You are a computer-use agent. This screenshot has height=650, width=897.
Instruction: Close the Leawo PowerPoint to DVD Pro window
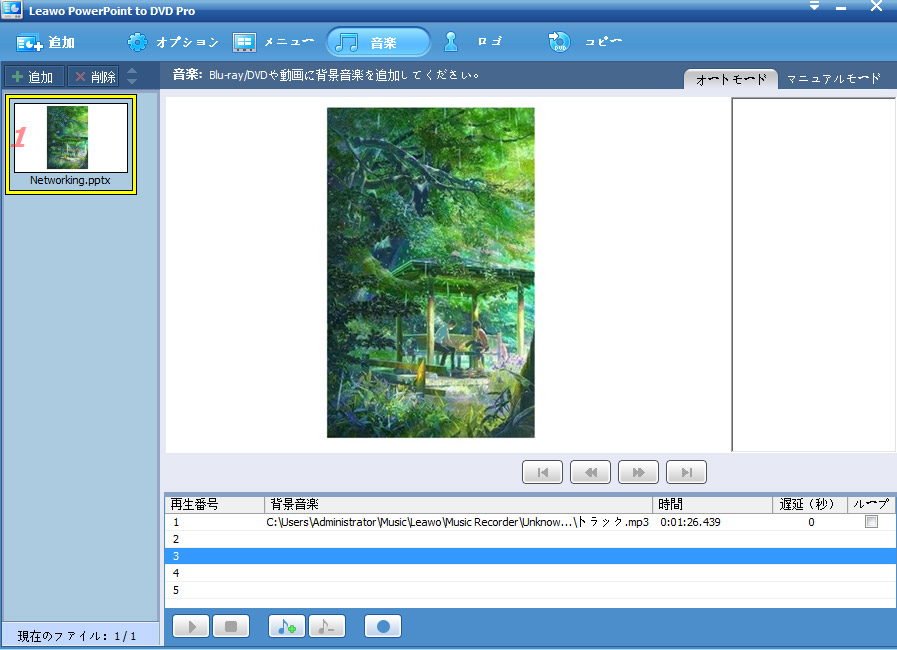(x=876, y=6)
